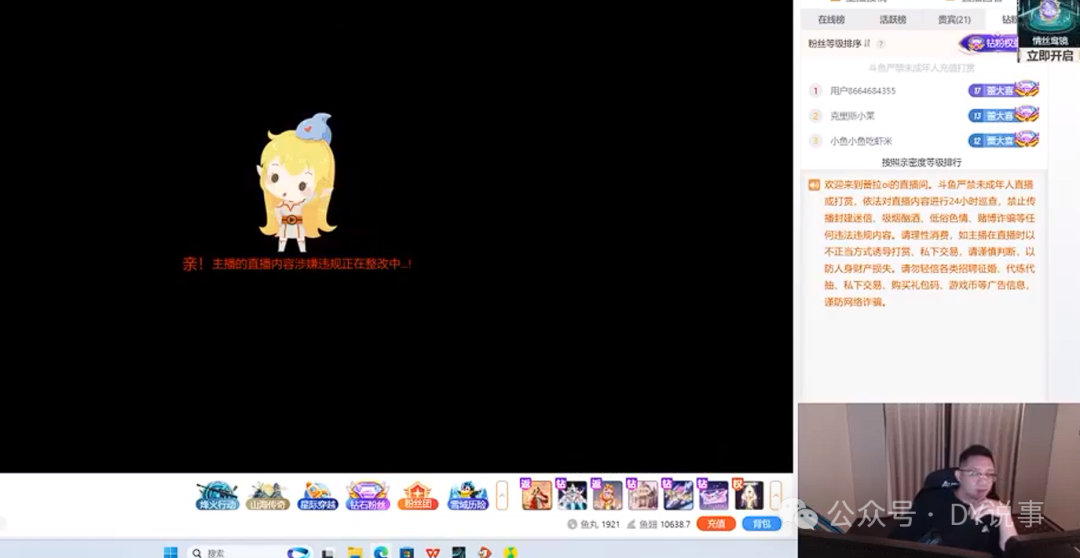Click the level 13 蕾大喜 fan badge

click(x=1003, y=115)
